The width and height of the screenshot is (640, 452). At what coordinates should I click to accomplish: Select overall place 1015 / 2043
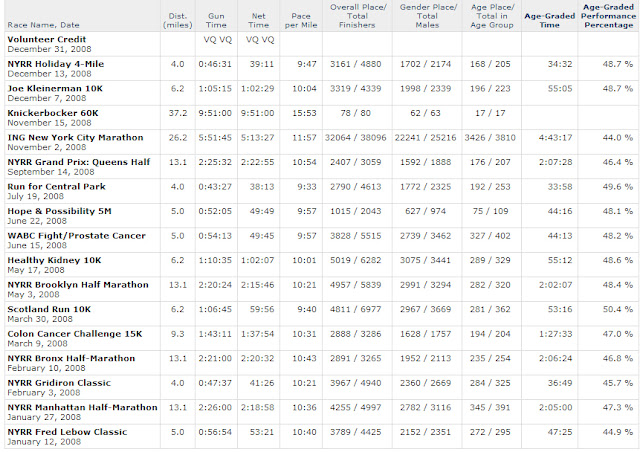[x=356, y=211]
